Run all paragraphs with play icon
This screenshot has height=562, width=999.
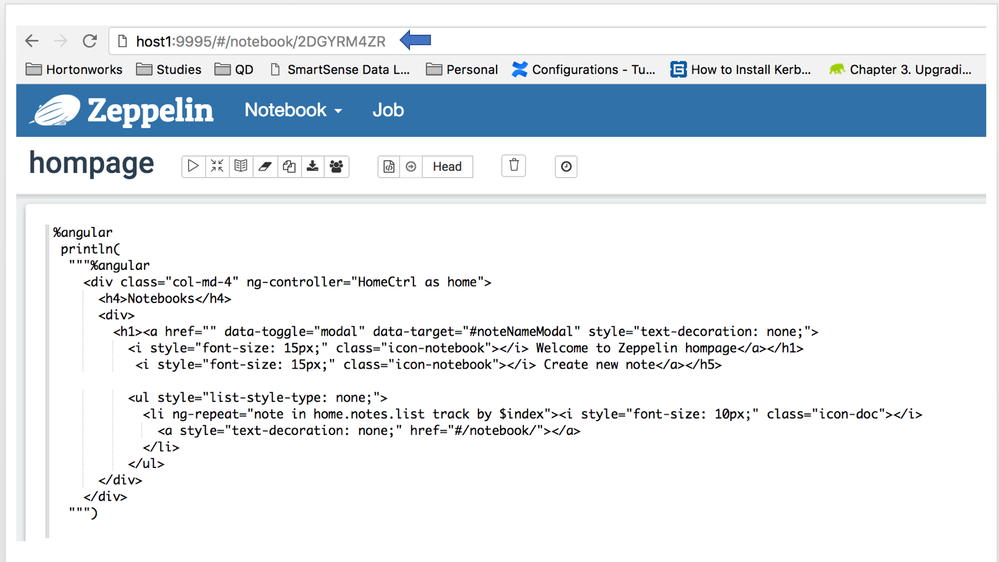coord(193,166)
